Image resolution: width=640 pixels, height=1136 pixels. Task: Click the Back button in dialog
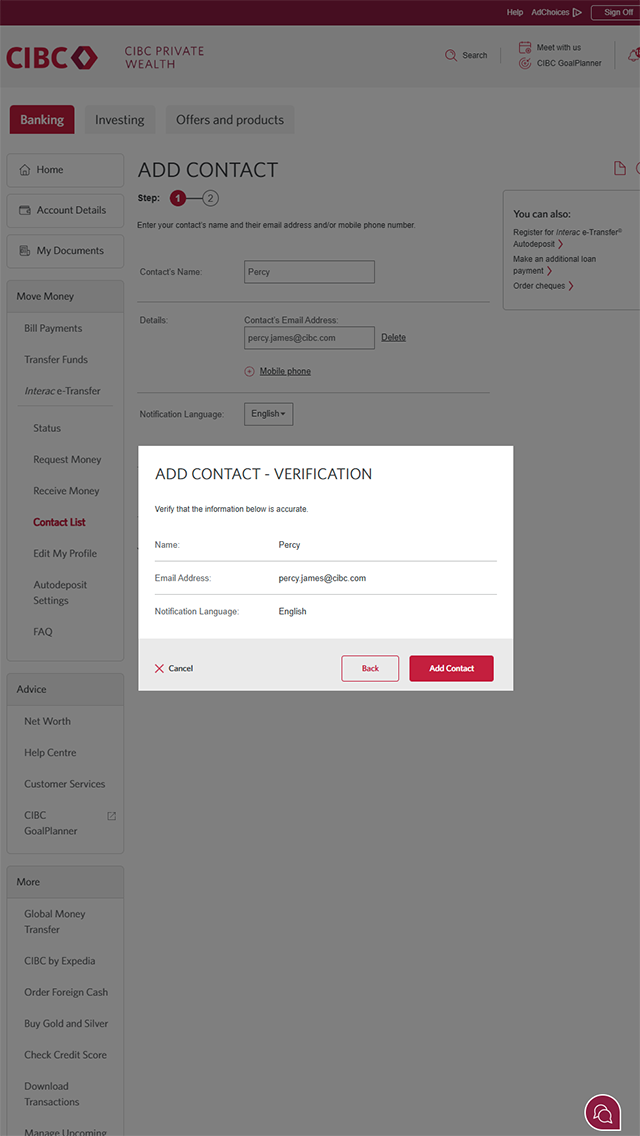coord(370,669)
